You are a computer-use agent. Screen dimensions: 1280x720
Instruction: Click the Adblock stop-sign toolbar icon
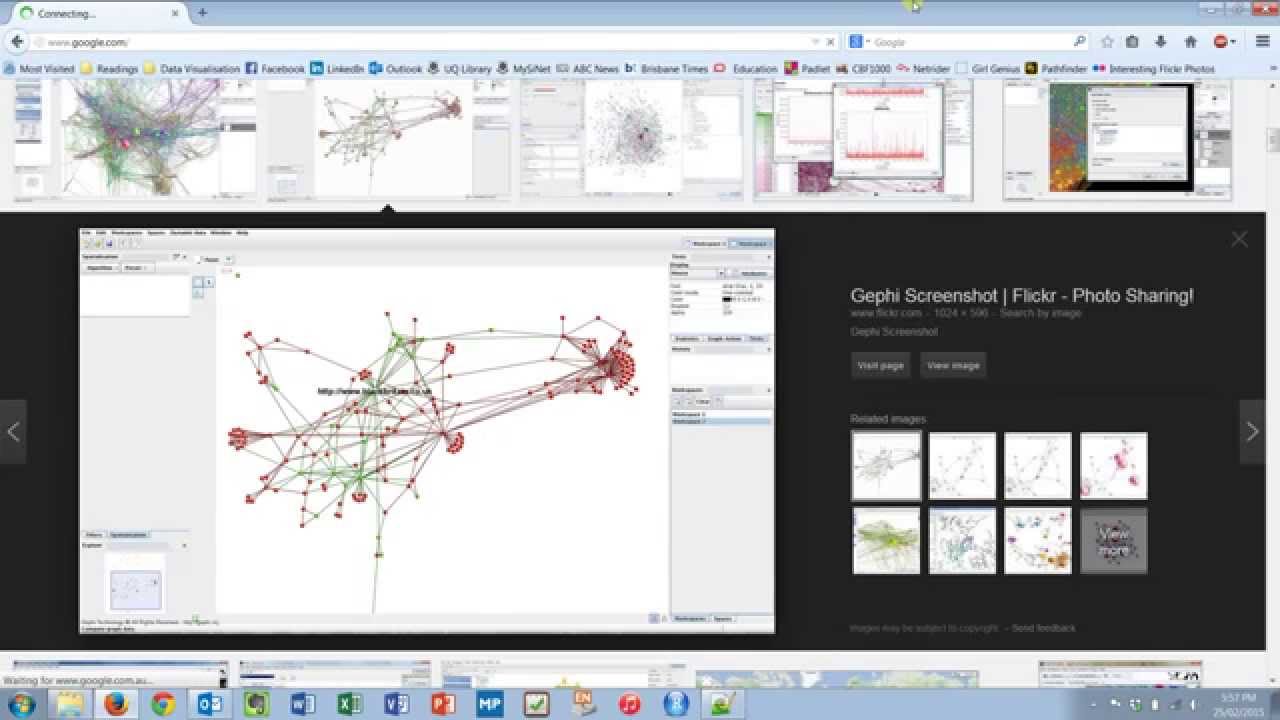pos(1221,42)
